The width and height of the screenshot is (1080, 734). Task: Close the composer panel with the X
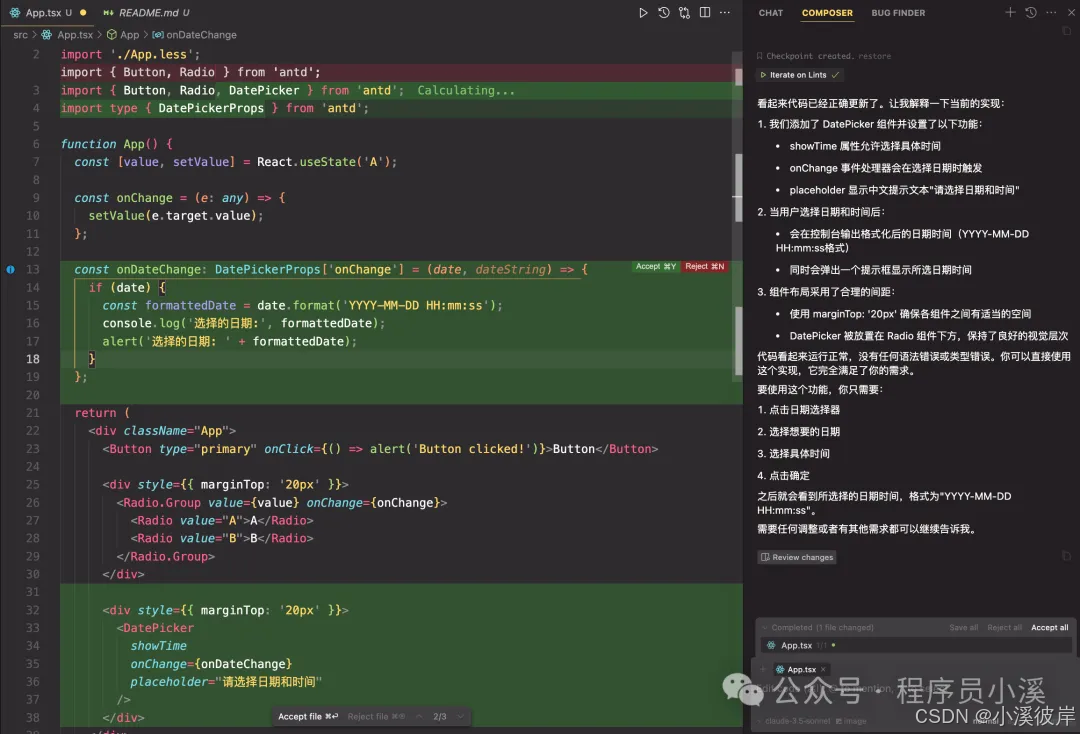[x=1071, y=12]
